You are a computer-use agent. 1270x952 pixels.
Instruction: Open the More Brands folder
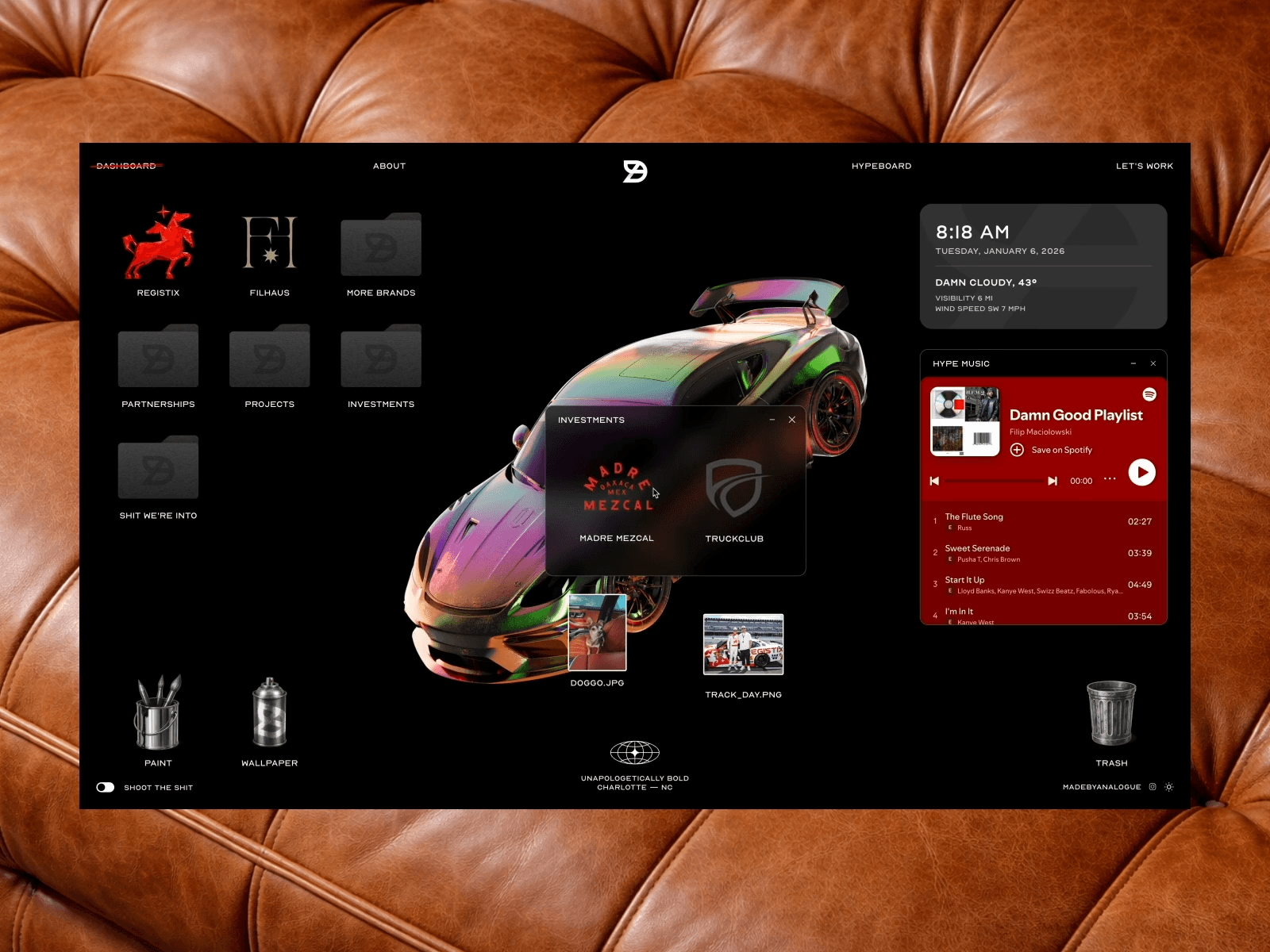click(x=381, y=244)
